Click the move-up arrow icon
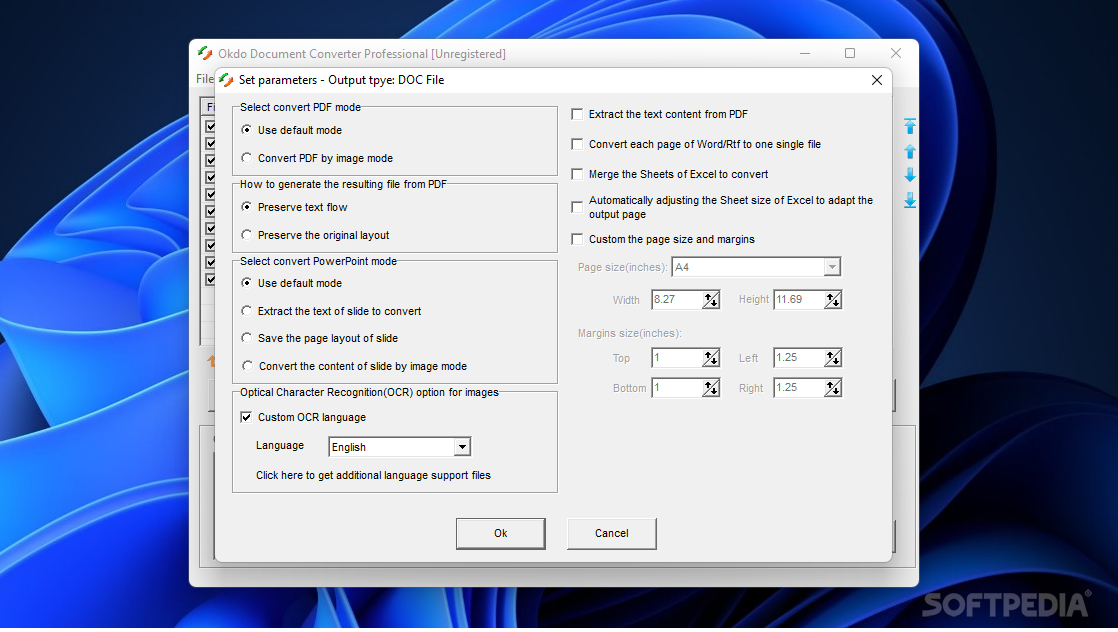The width and height of the screenshot is (1118, 632). point(910,151)
